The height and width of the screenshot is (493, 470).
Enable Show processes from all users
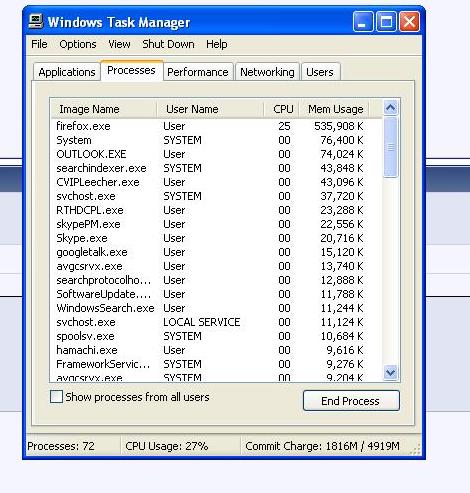coord(56,397)
